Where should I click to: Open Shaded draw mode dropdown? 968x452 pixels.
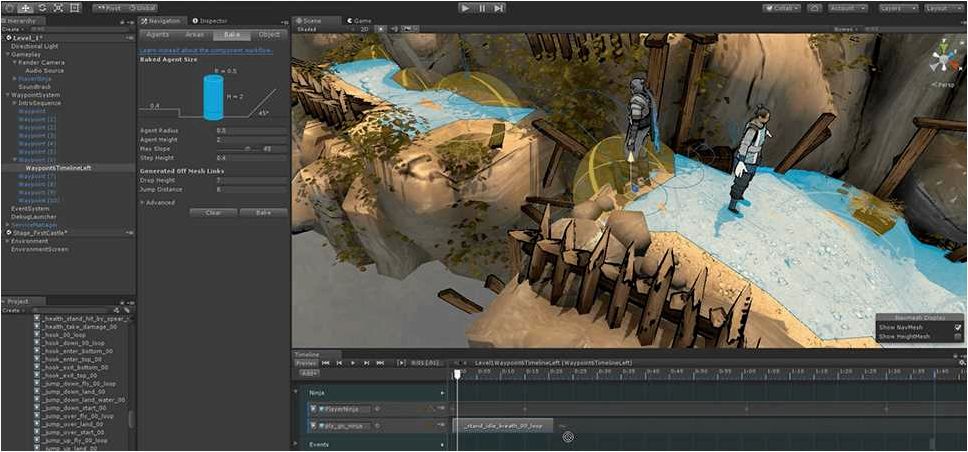[x=326, y=28]
